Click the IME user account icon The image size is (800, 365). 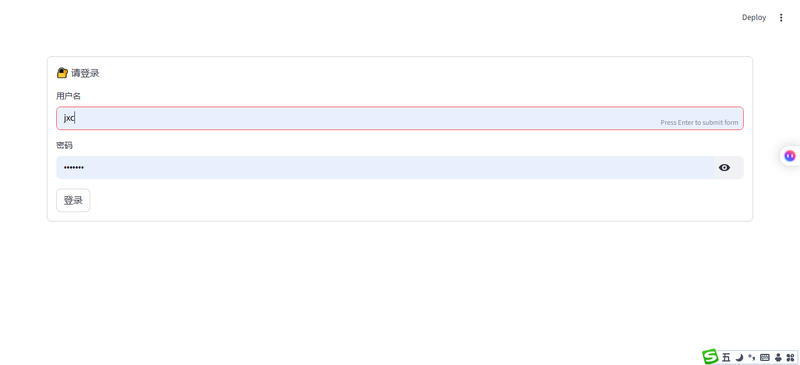(x=778, y=357)
